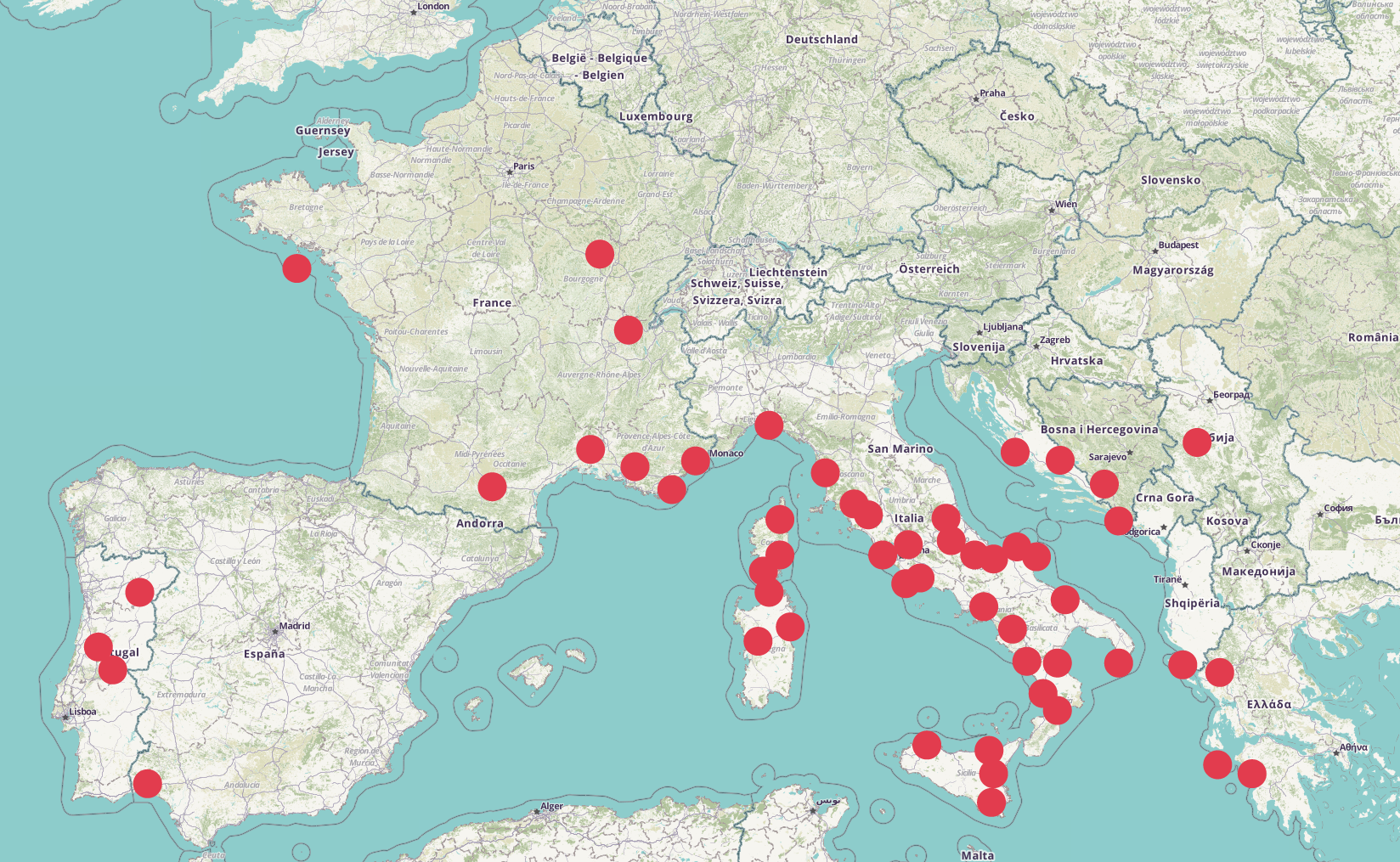Click the Malta label

point(977,855)
